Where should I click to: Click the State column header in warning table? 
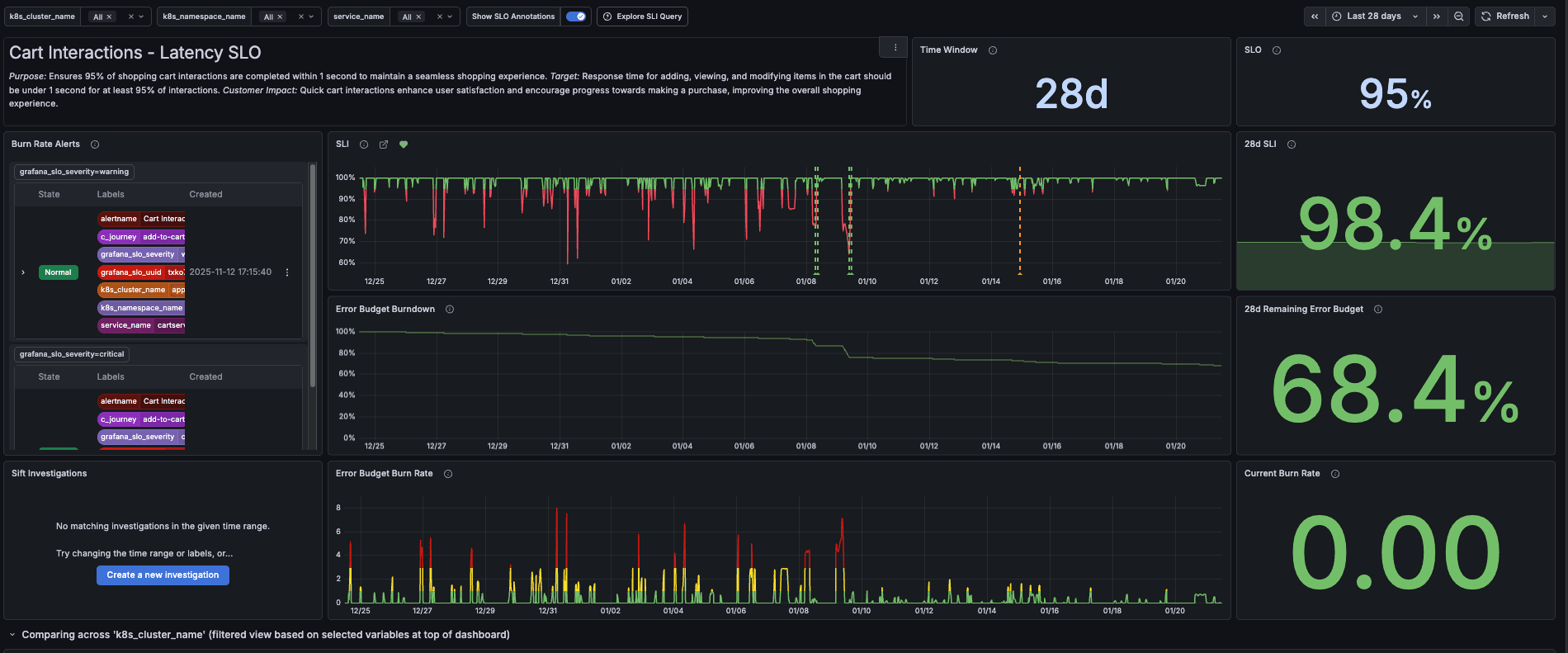coord(49,195)
